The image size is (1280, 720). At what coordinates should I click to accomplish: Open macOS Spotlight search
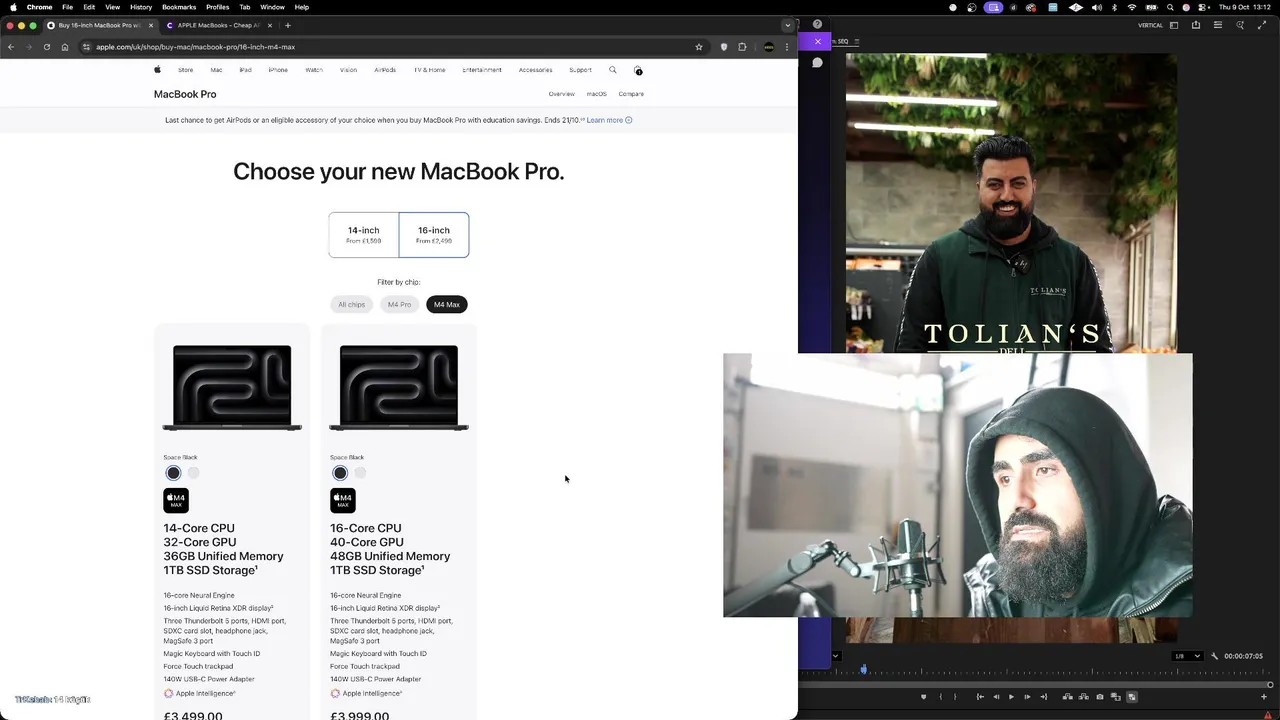(1170, 7)
